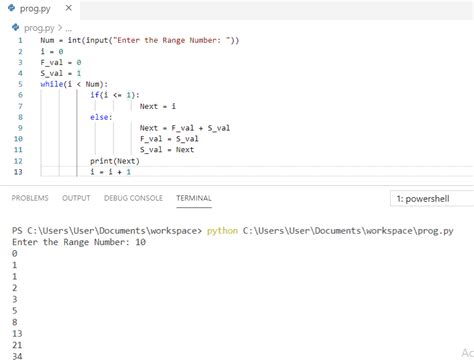Viewport: 474px width, 363px height.
Task: Switch to the PROBLEMS panel tab
Action: tap(30, 198)
